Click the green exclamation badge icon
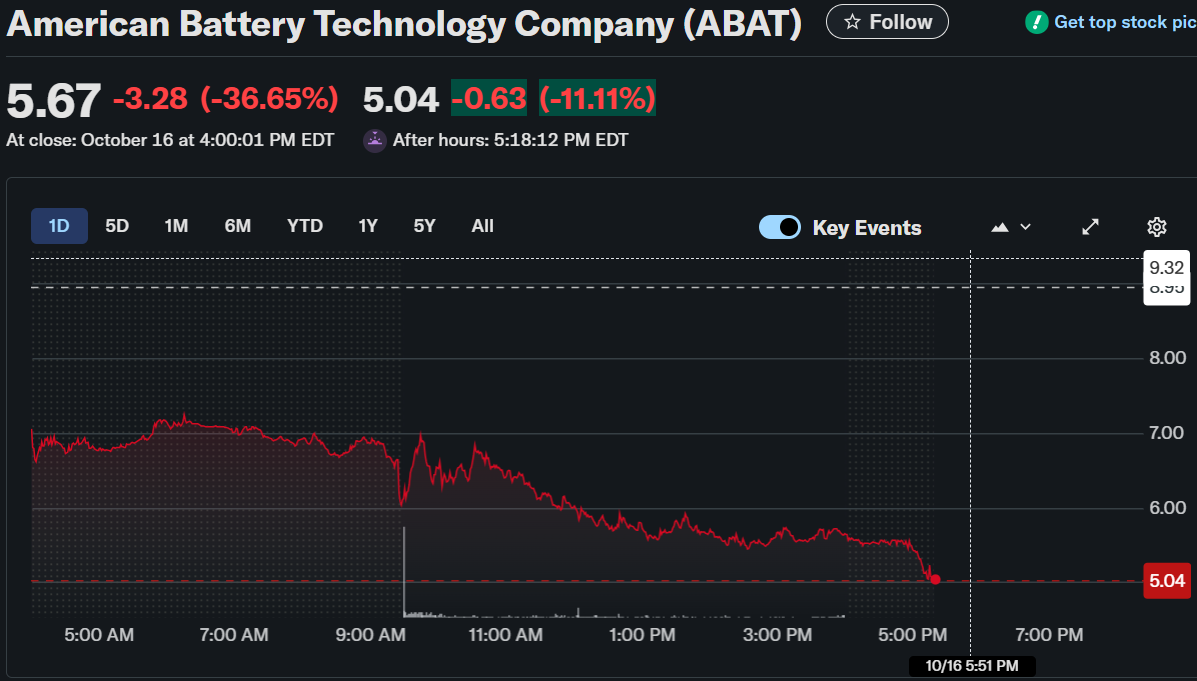The image size is (1197, 681). pos(1036,22)
